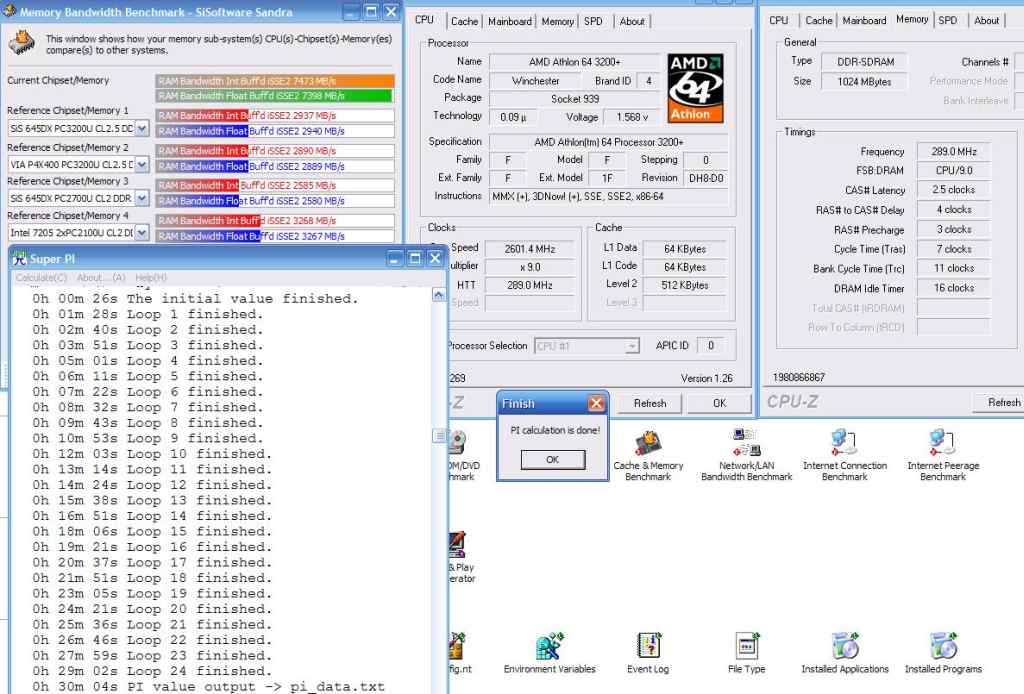Click the Super PI scrollbar thumb

[x=439, y=435]
